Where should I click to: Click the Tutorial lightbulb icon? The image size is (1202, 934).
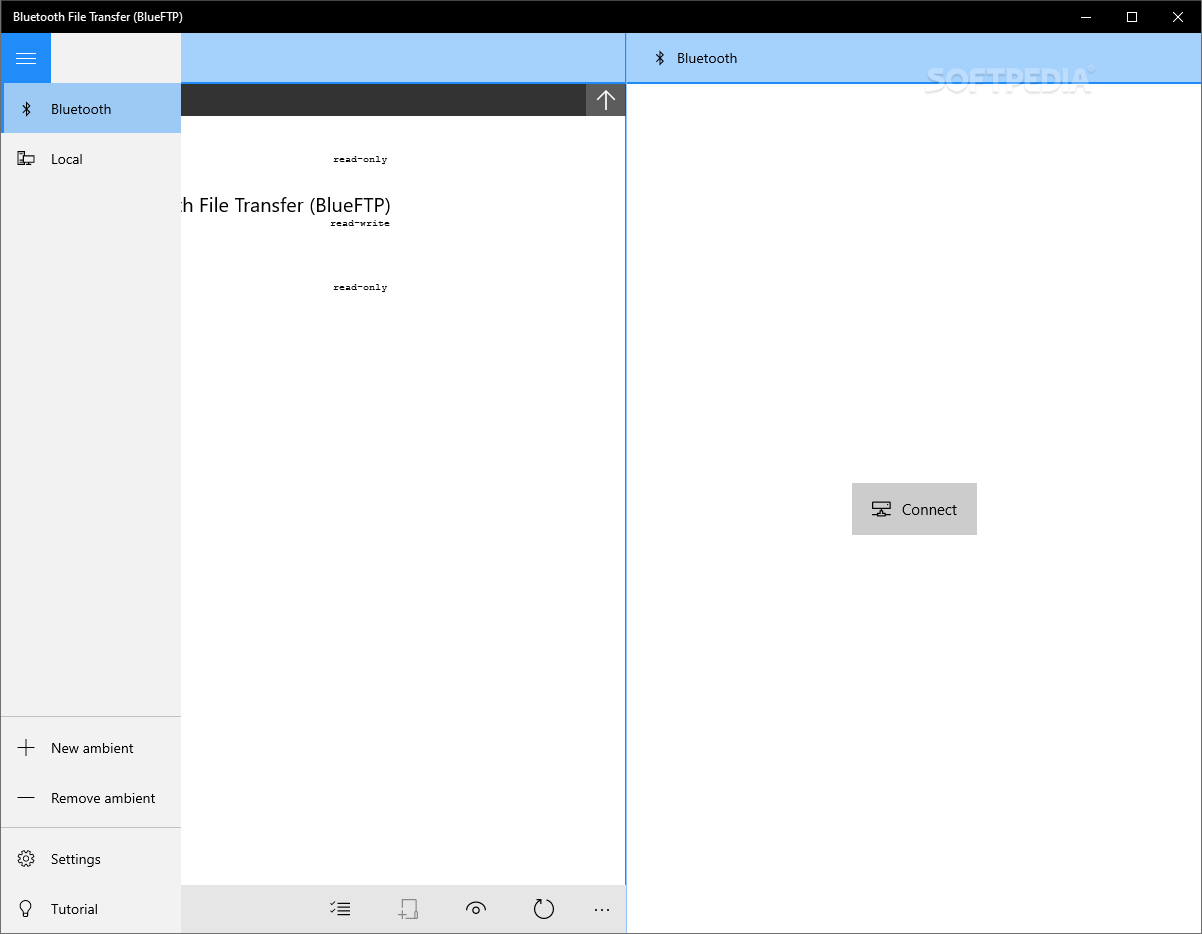coord(26,909)
